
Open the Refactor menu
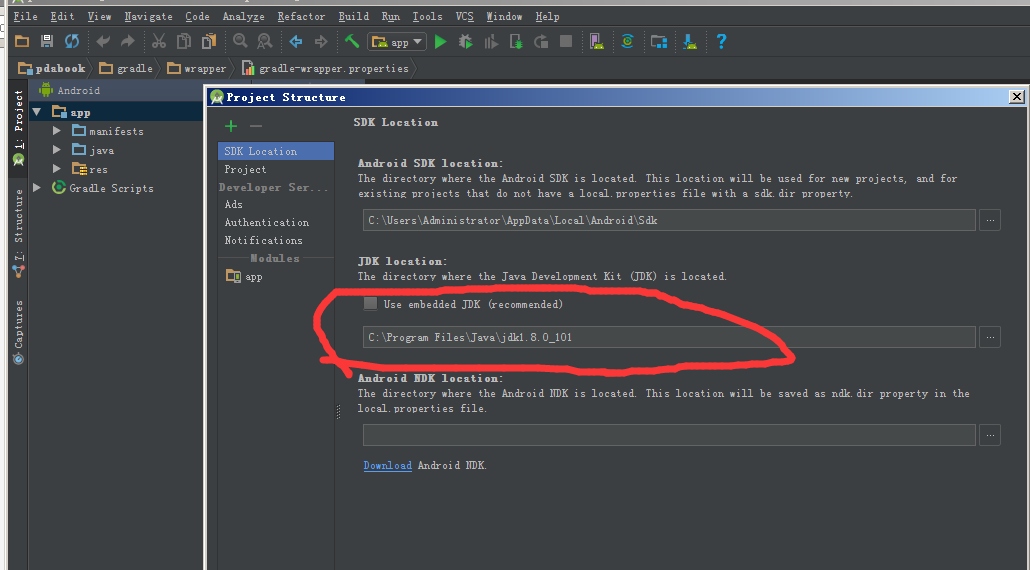click(301, 16)
